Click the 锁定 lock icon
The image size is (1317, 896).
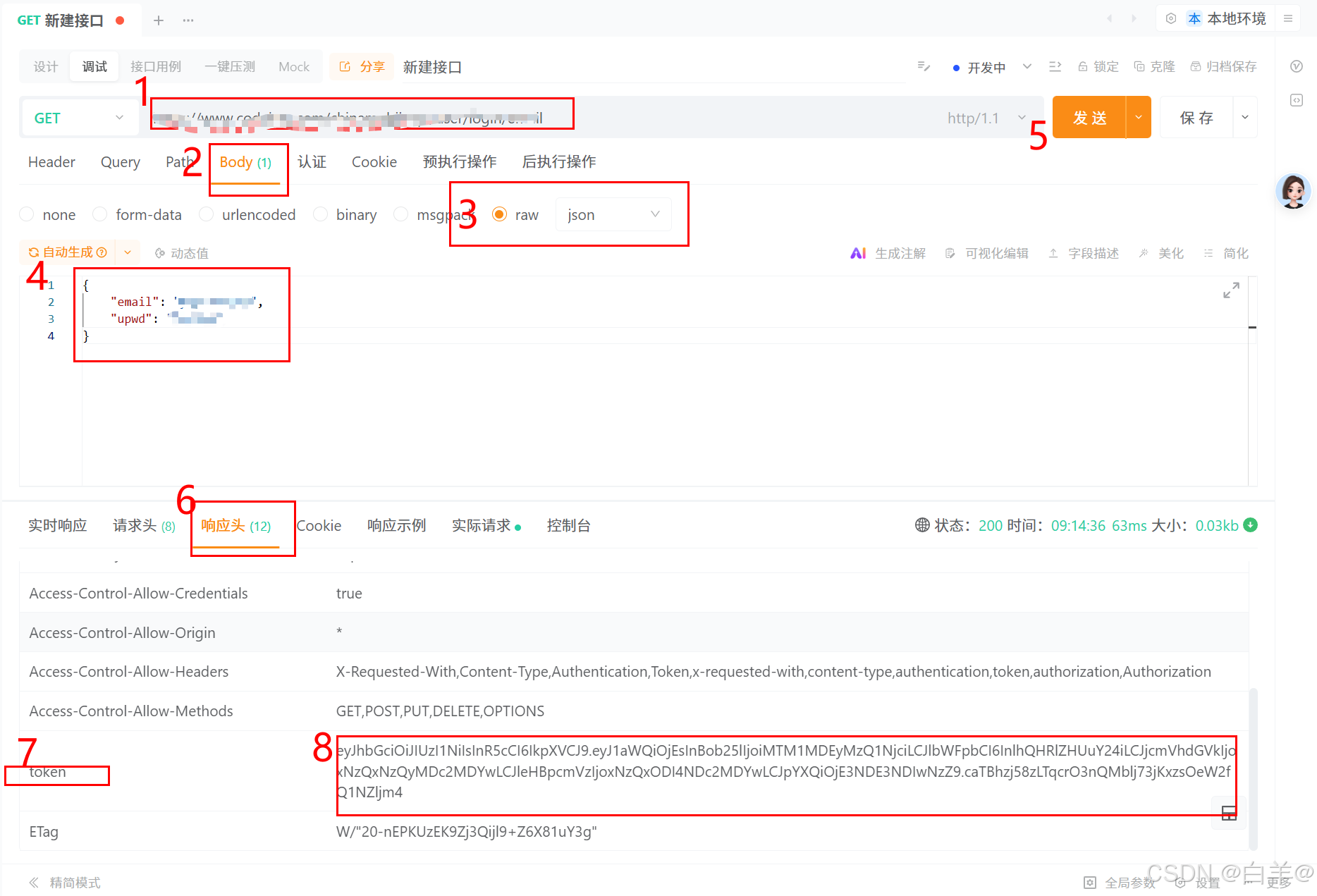[x=1083, y=66]
